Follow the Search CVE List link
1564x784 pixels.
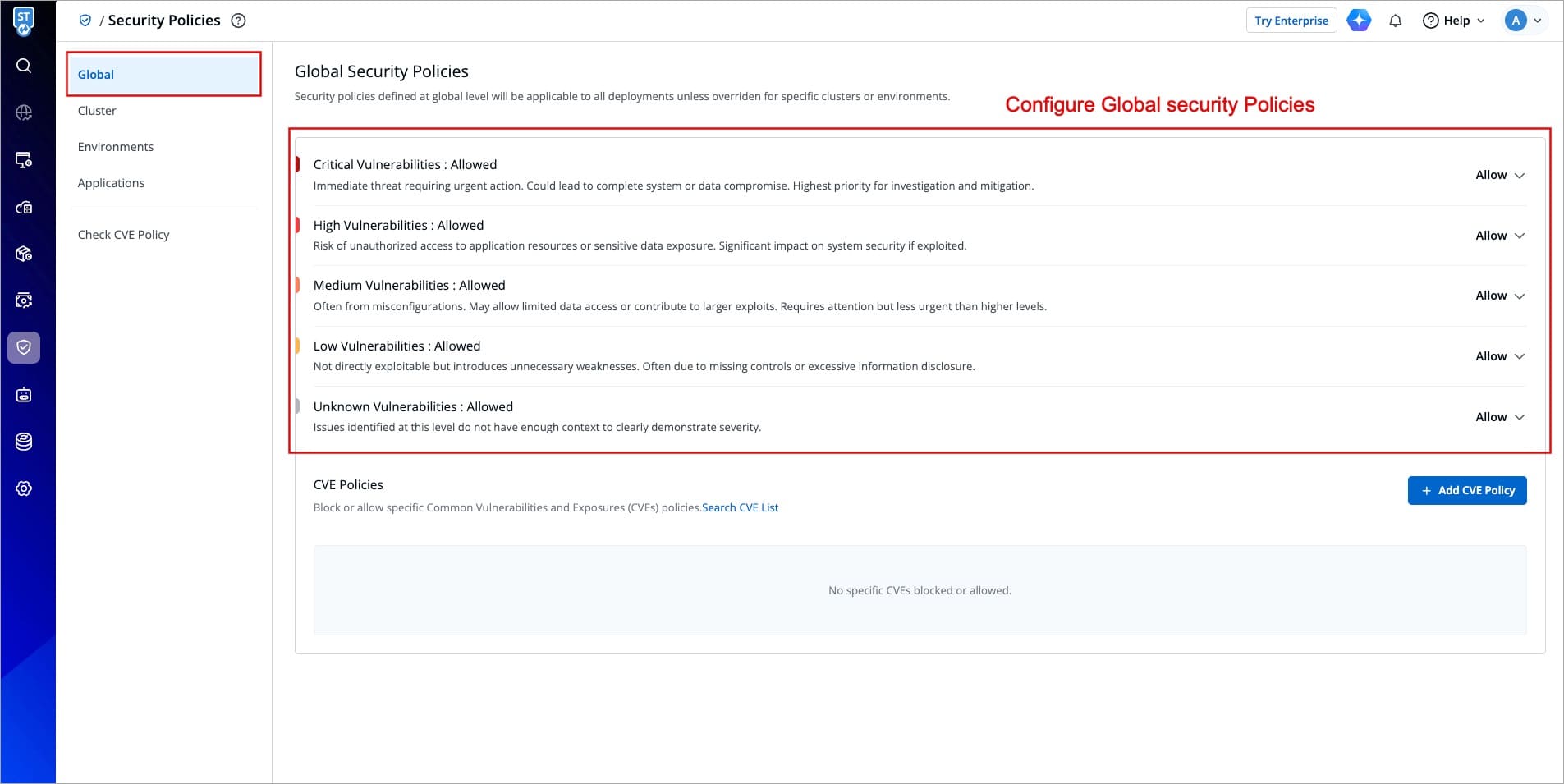(x=740, y=507)
